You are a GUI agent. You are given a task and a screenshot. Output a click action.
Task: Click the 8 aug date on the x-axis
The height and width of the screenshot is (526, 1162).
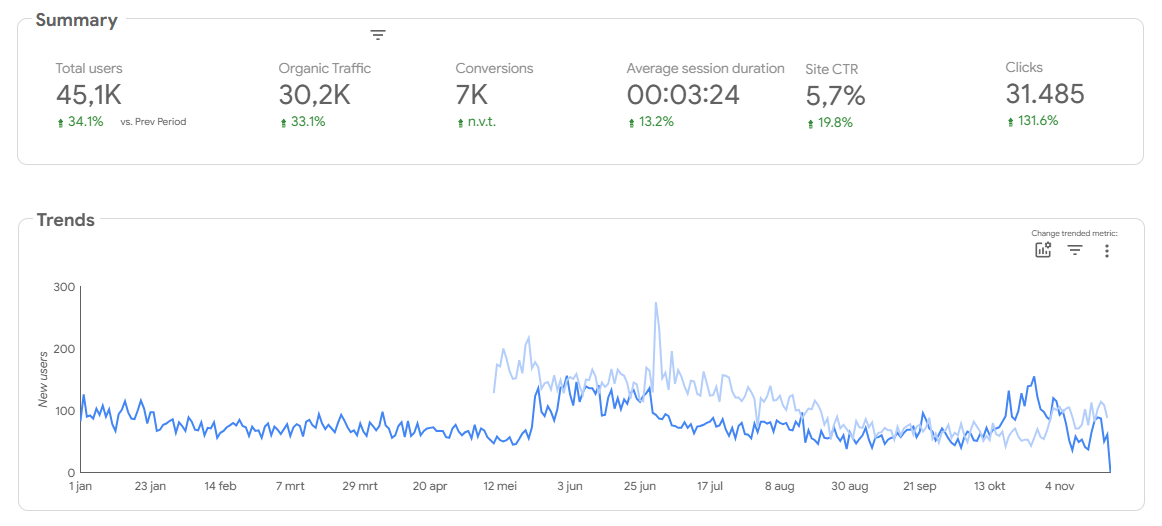(x=779, y=487)
